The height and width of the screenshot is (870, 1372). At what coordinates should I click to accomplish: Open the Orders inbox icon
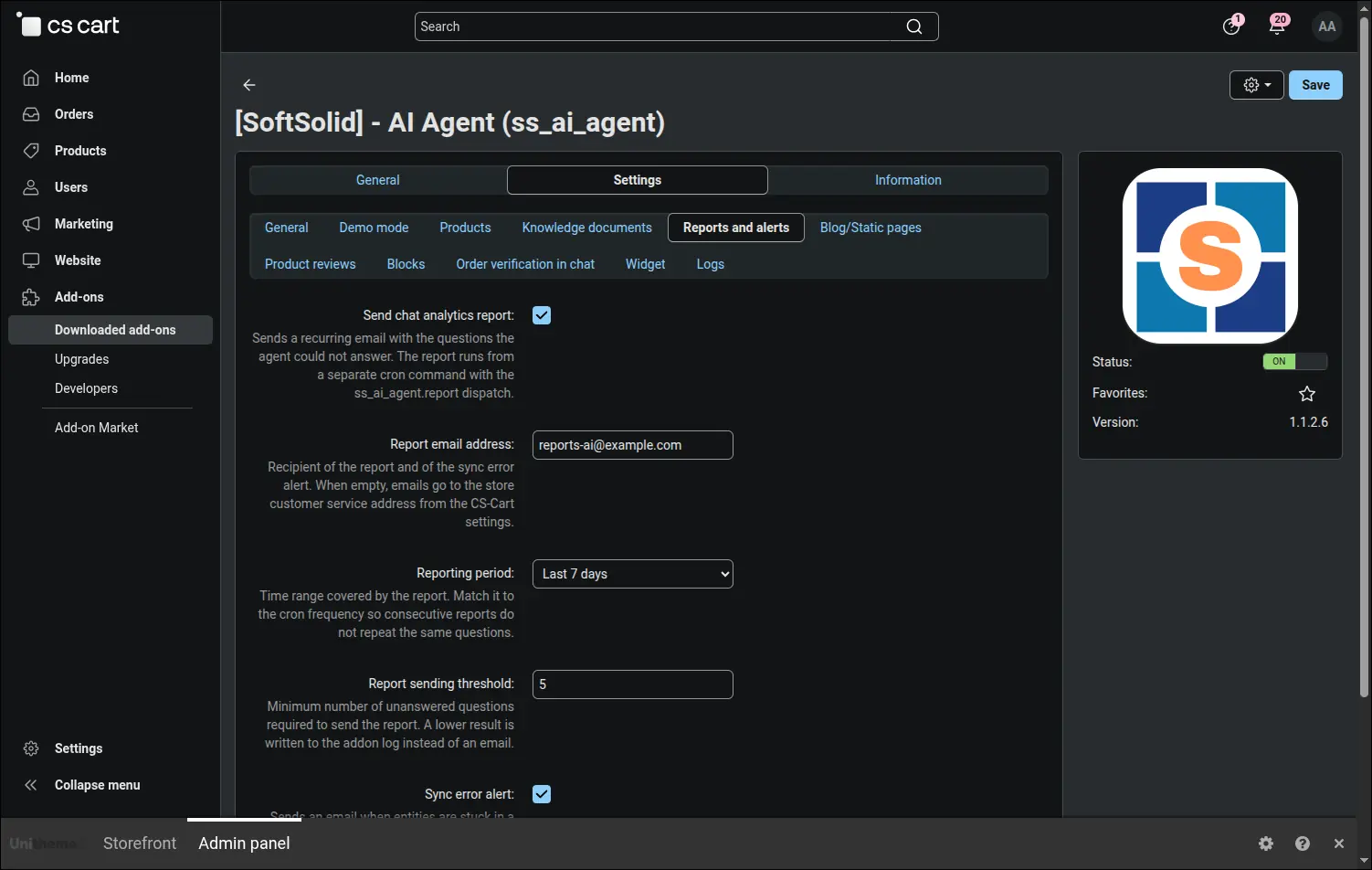pyautogui.click(x=31, y=114)
